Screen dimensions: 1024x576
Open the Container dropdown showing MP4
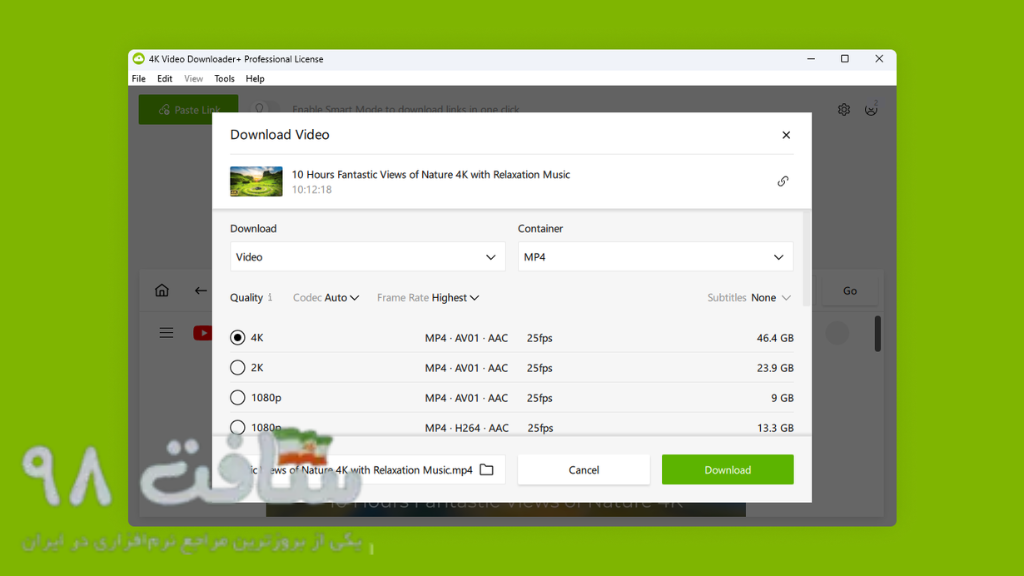(x=655, y=257)
